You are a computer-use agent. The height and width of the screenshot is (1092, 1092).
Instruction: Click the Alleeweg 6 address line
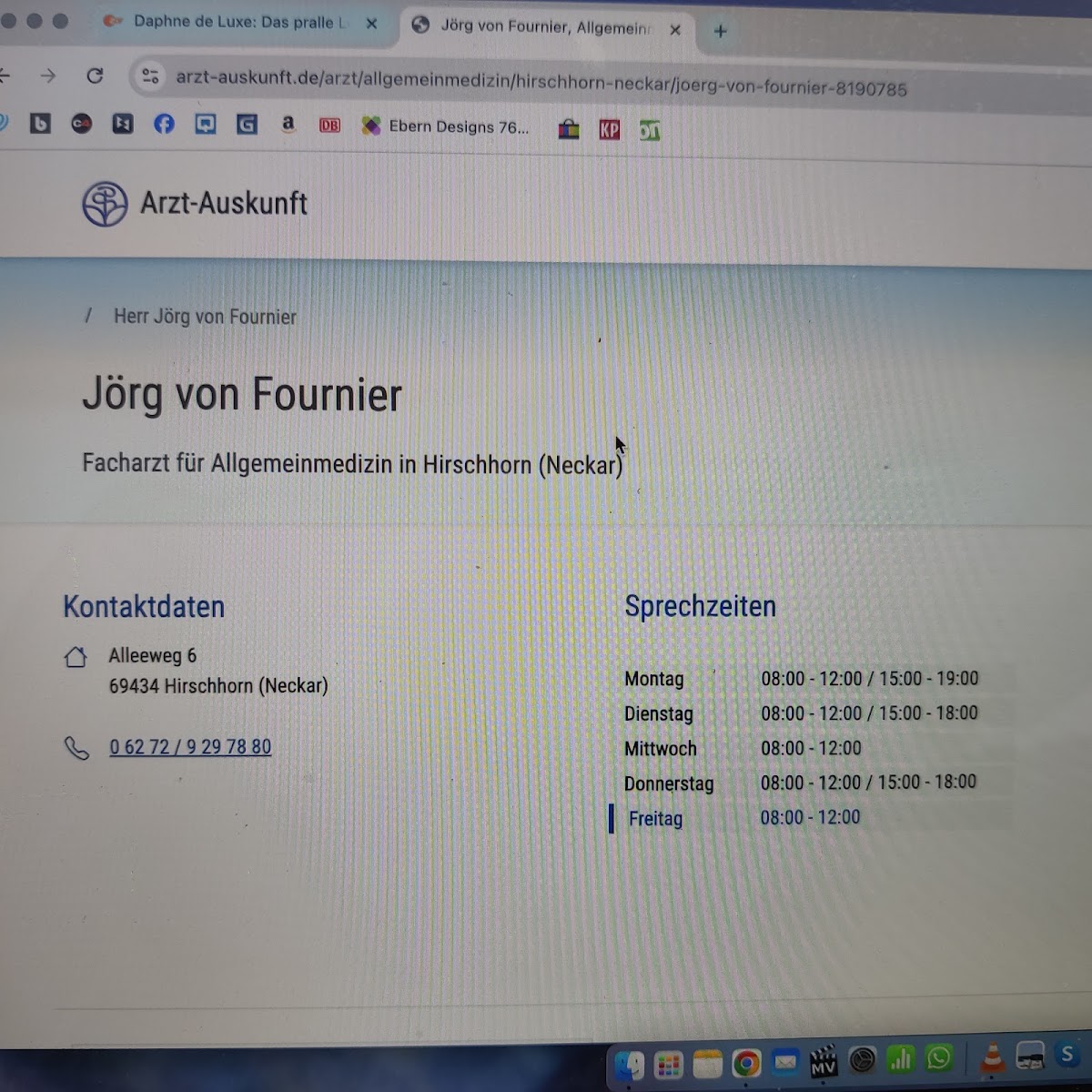[x=152, y=655]
